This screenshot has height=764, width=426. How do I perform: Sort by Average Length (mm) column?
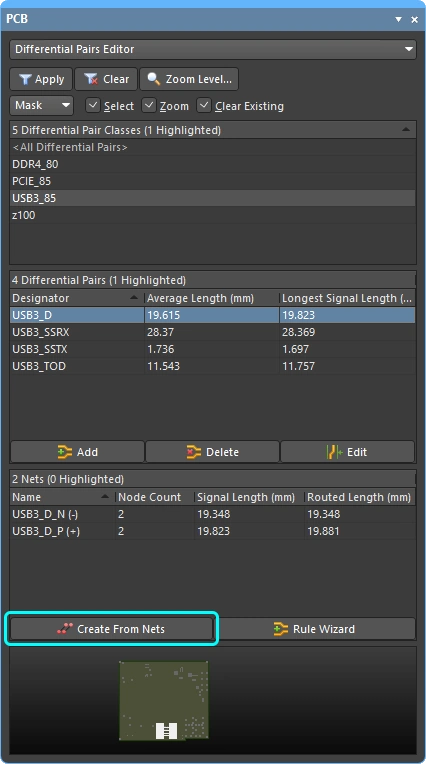pyautogui.click(x=212, y=298)
